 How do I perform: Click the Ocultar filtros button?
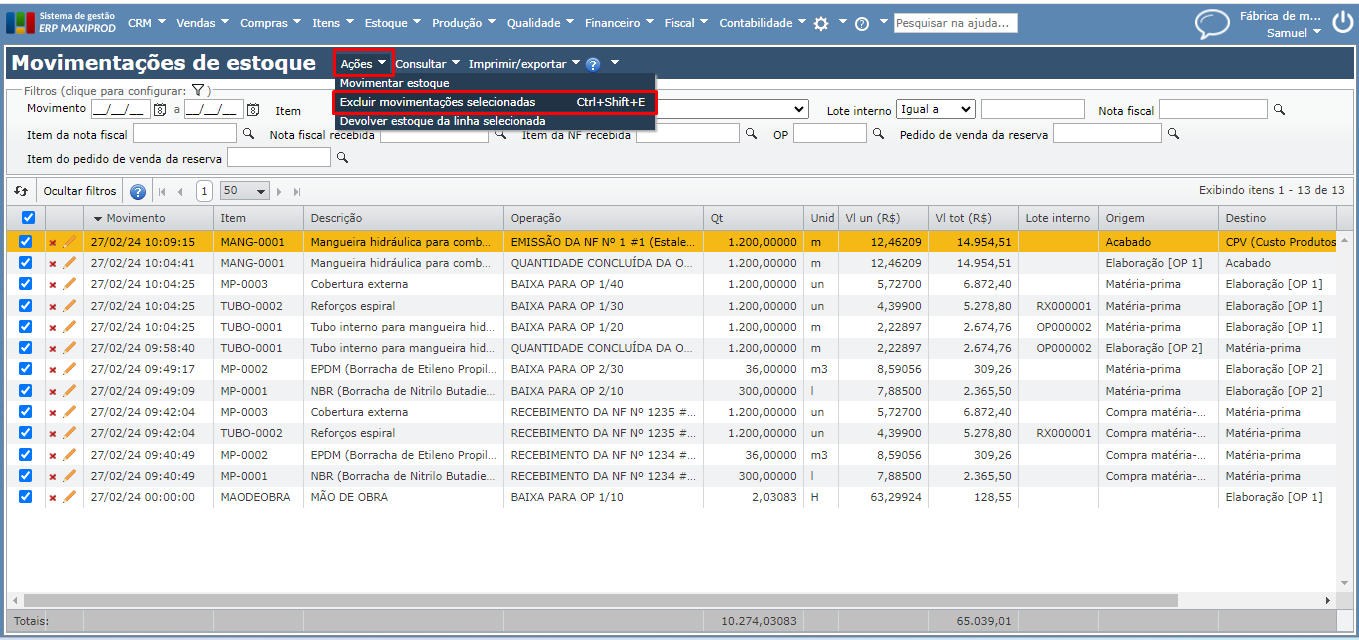[x=79, y=191]
